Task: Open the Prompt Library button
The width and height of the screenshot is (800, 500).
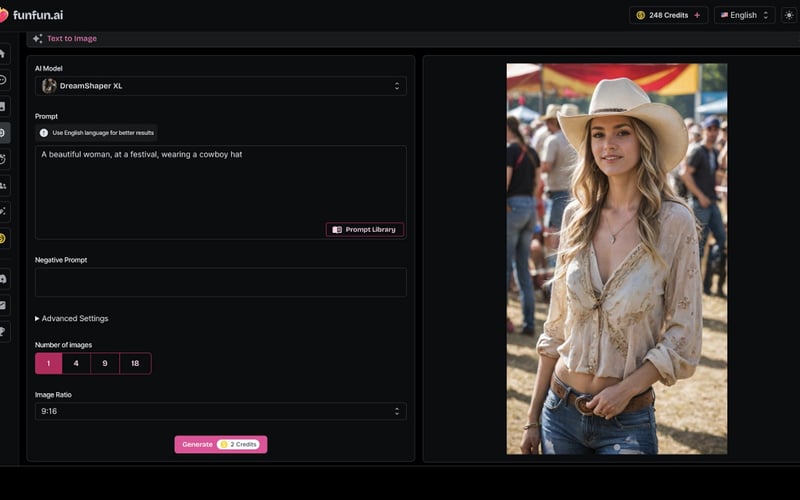Action: coord(365,230)
